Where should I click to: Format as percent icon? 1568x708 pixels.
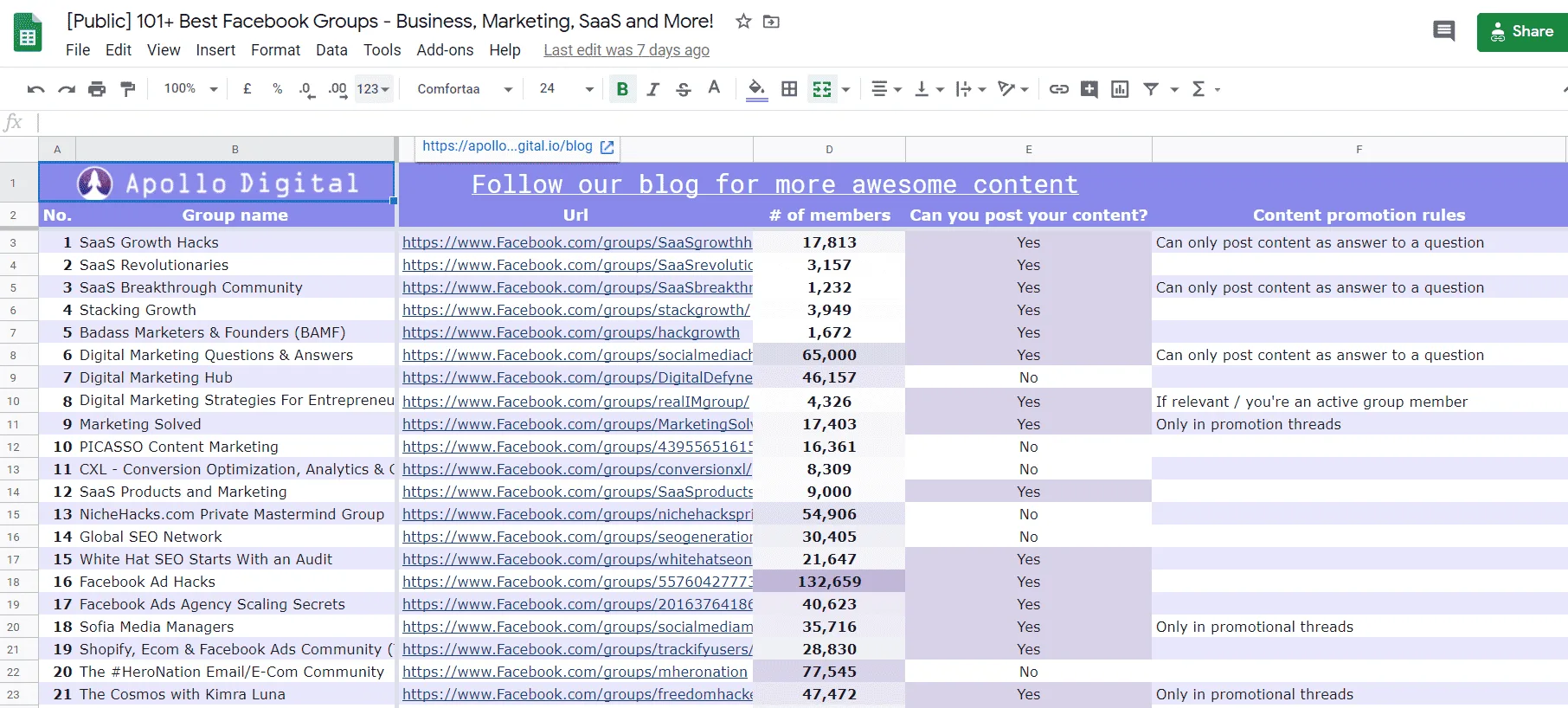277,88
